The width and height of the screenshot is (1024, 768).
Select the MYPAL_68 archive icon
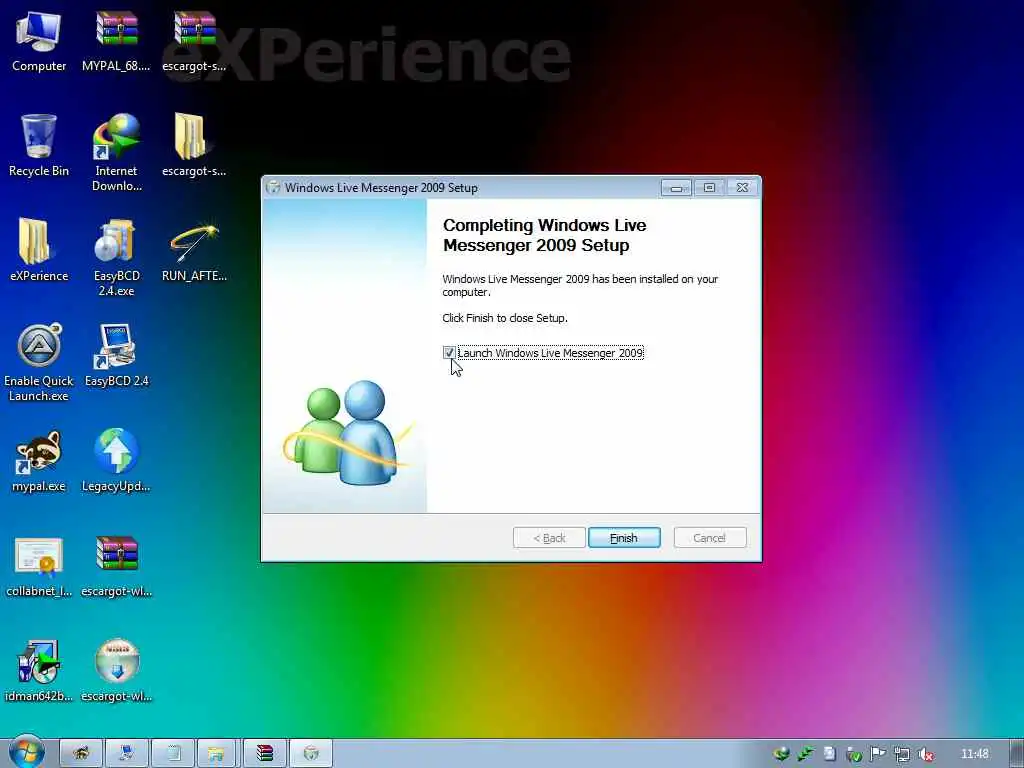pyautogui.click(x=116, y=40)
